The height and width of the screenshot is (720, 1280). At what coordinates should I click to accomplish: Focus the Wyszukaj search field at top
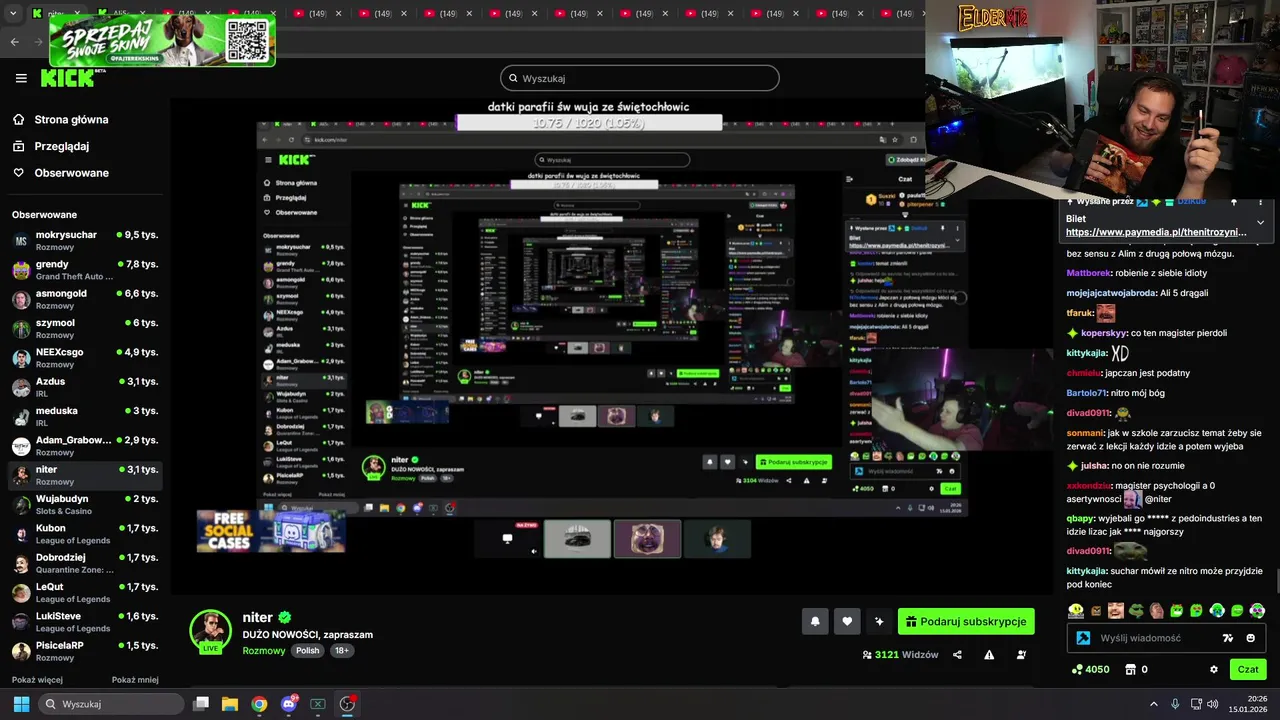[x=640, y=78]
